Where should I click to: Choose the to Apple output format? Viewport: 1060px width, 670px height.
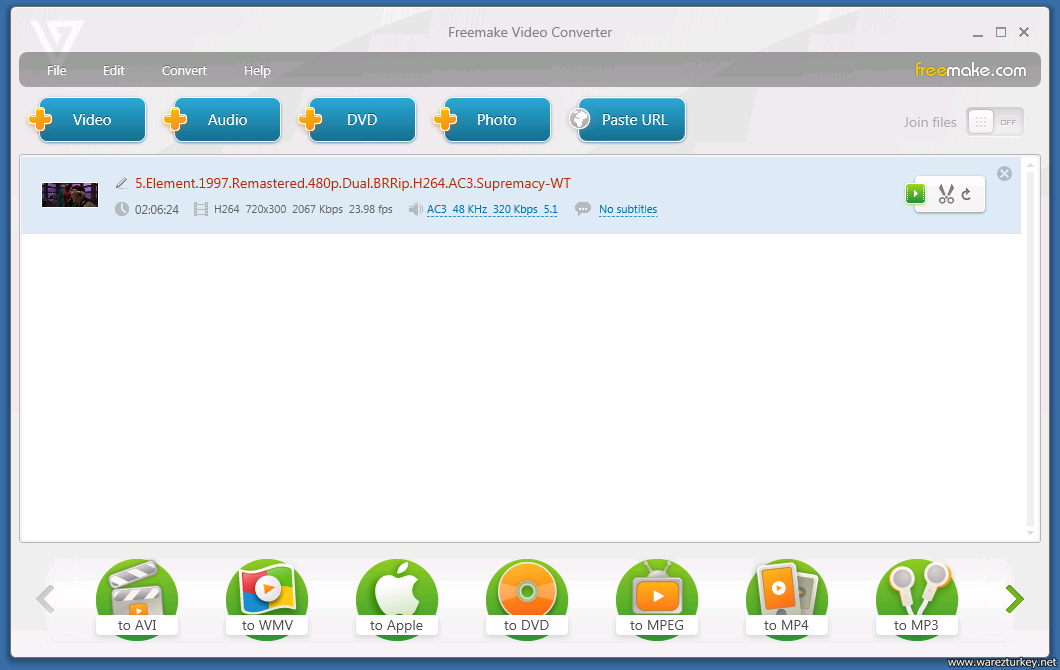[397, 598]
